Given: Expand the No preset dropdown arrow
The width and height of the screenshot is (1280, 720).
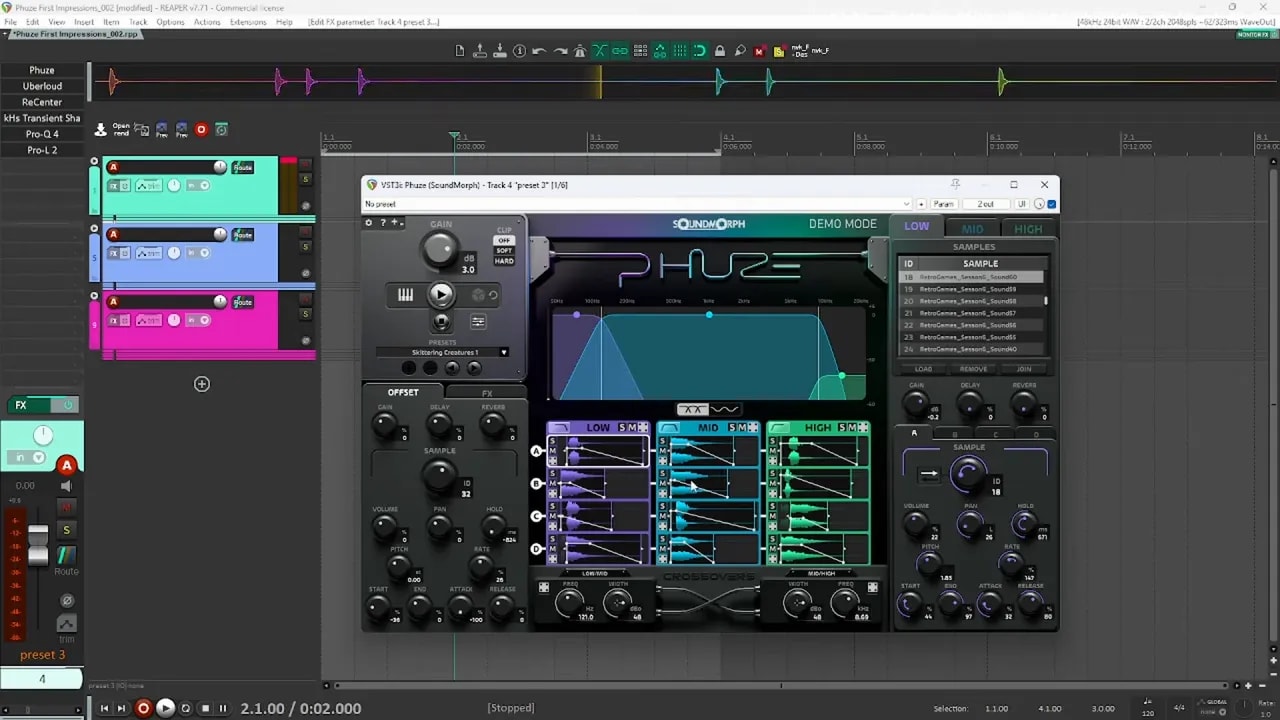Looking at the screenshot, I should [x=905, y=204].
